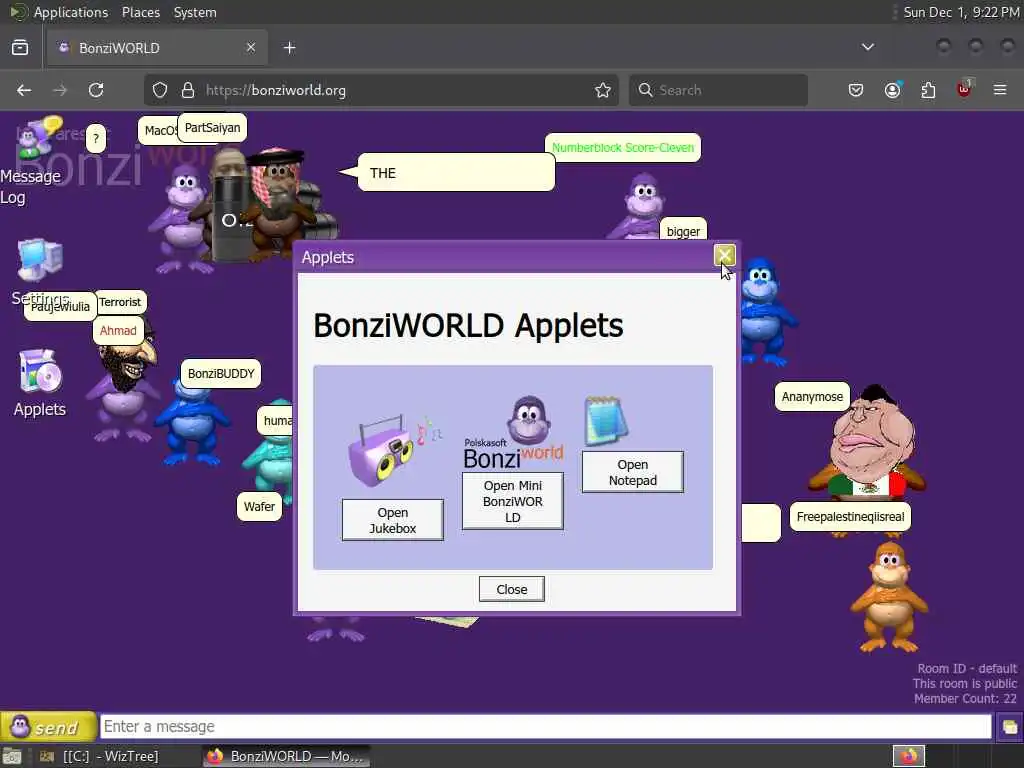Reload the BonziWORLD page
1024x768 pixels.
pos(96,90)
